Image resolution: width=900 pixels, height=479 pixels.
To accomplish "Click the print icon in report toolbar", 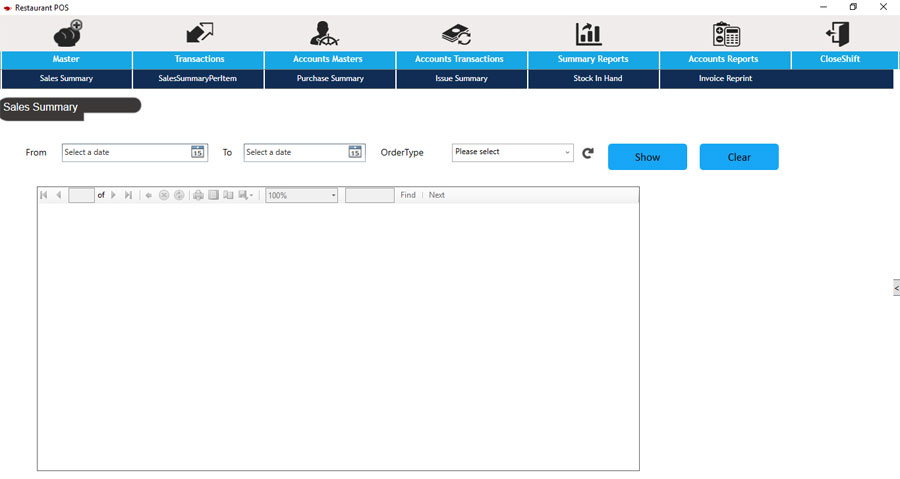I will tap(198, 195).
